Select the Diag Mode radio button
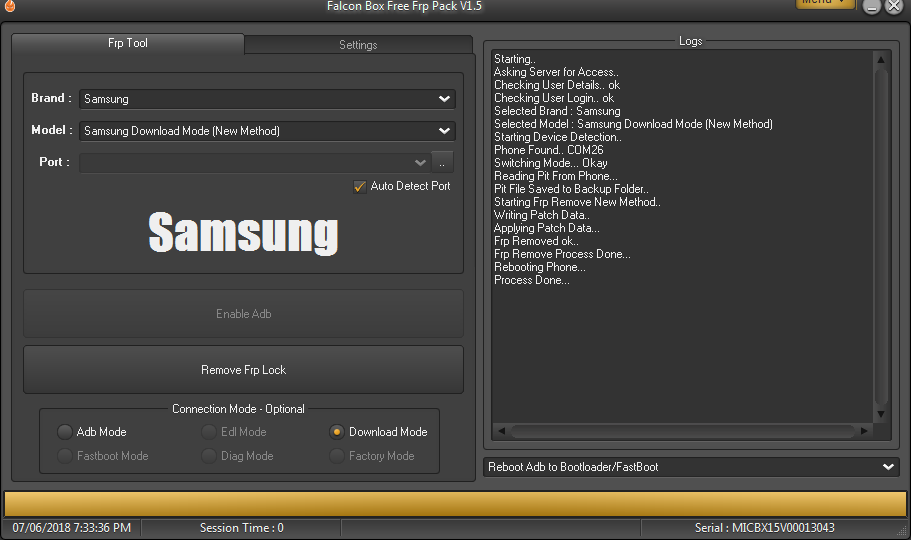Screen dimensions: 911x540 pyautogui.click(x=209, y=456)
